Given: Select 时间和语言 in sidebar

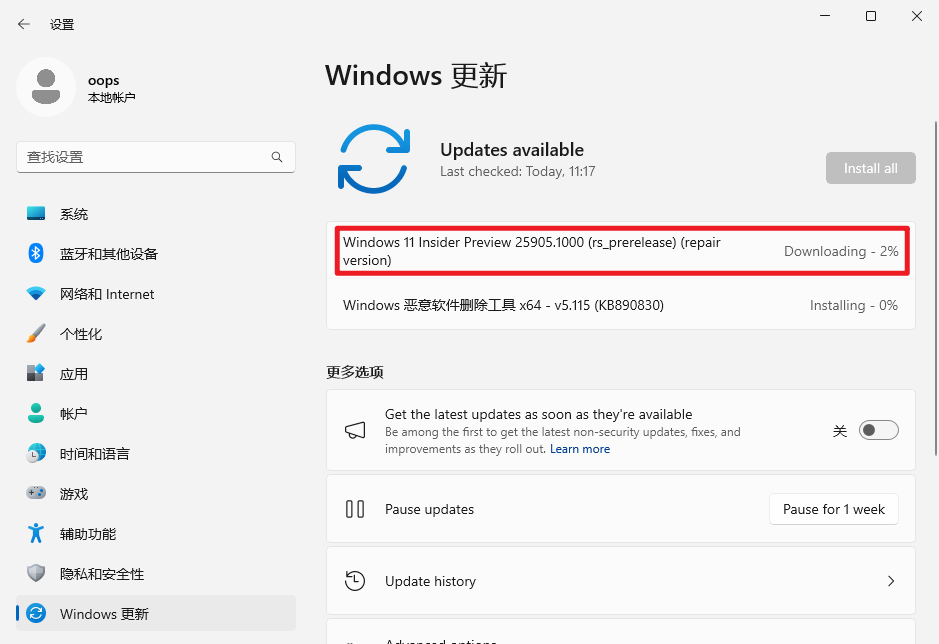Looking at the screenshot, I should [94, 454].
